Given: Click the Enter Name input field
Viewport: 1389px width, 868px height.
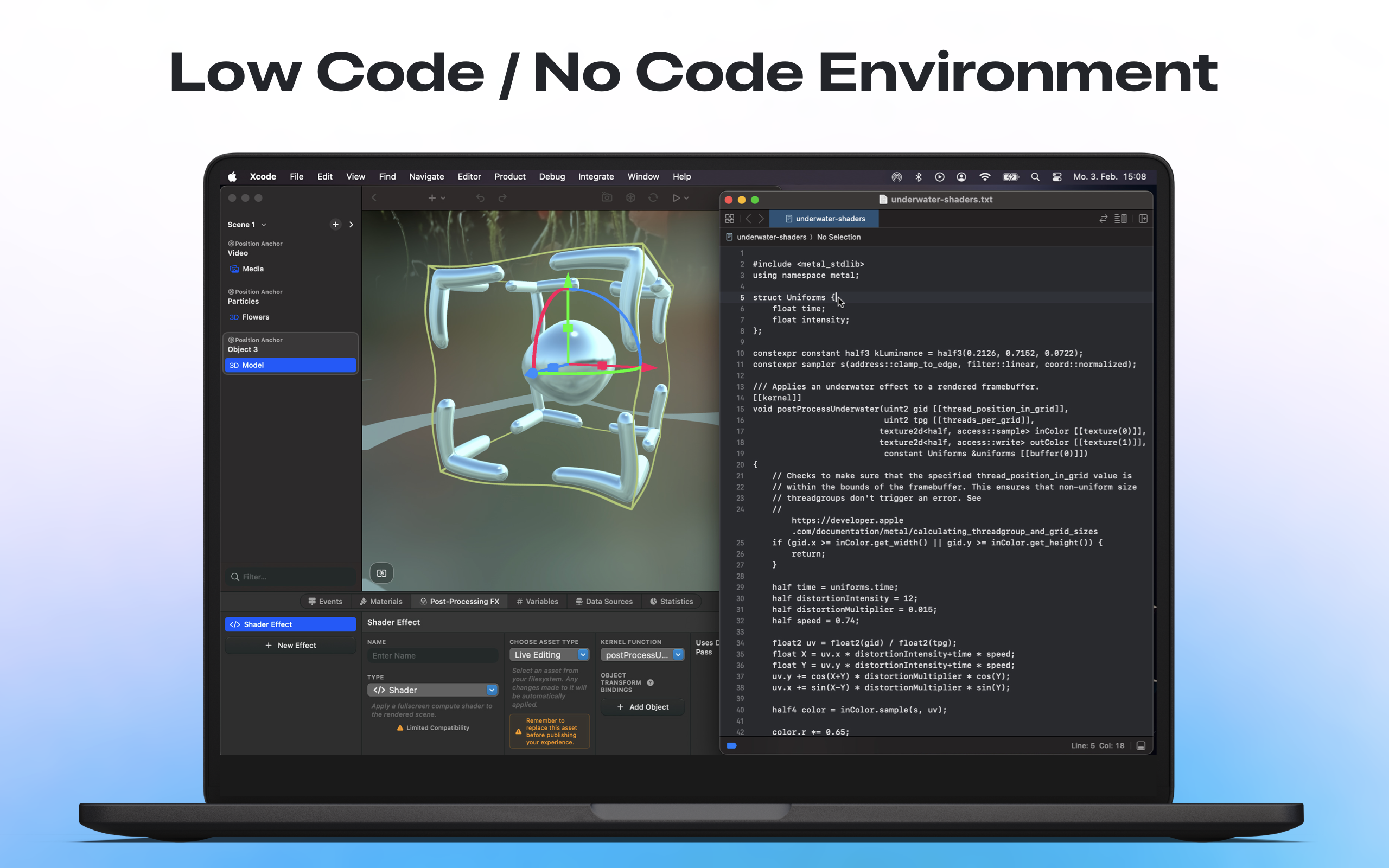Looking at the screenshot, I should coord(432,655).
